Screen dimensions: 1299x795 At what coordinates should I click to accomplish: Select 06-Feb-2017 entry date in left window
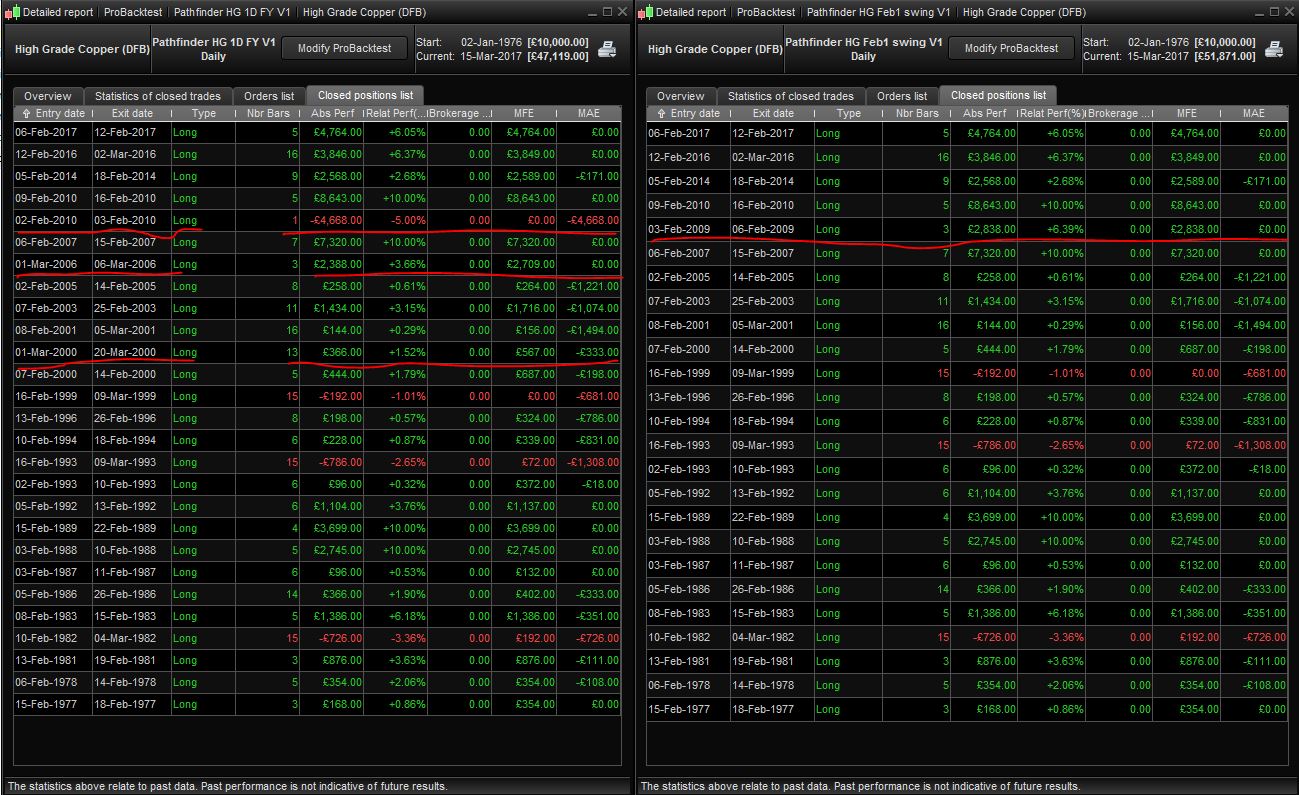53,132
